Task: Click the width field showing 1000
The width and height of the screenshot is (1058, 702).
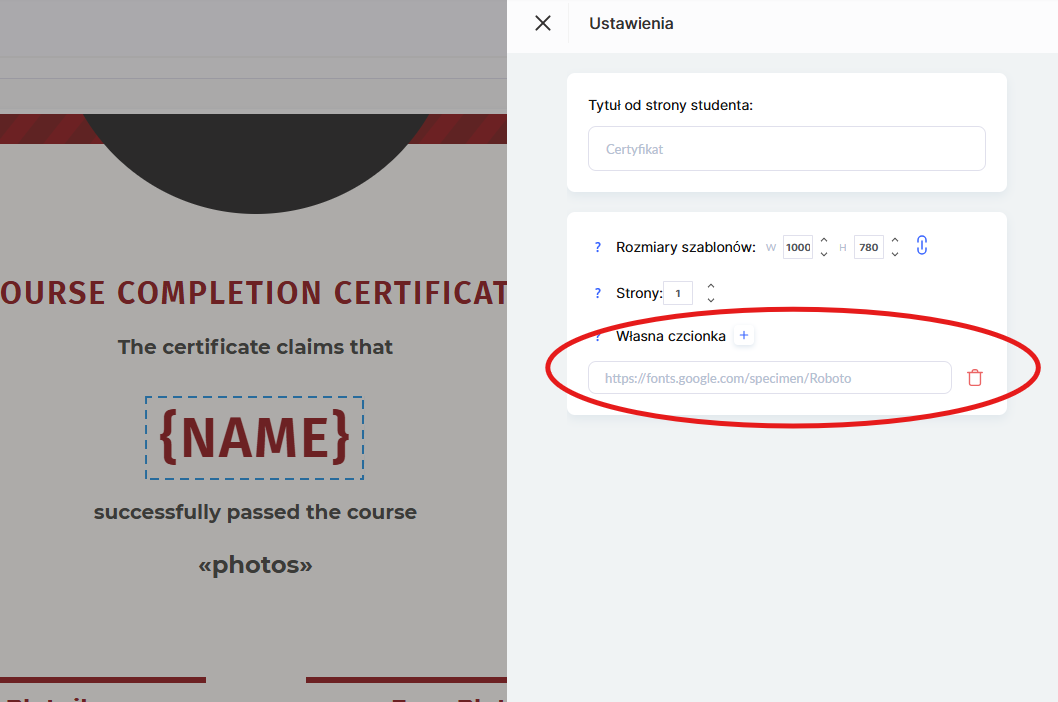Action: pos(798,247)
